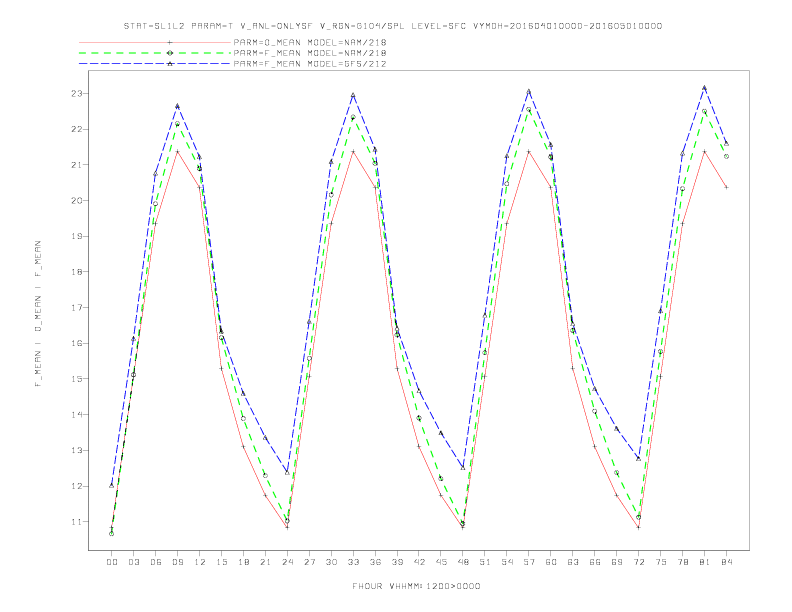Screen dimensions: 792x612
Task: Click x-axis tick label 27
Action: pos(309,562)
